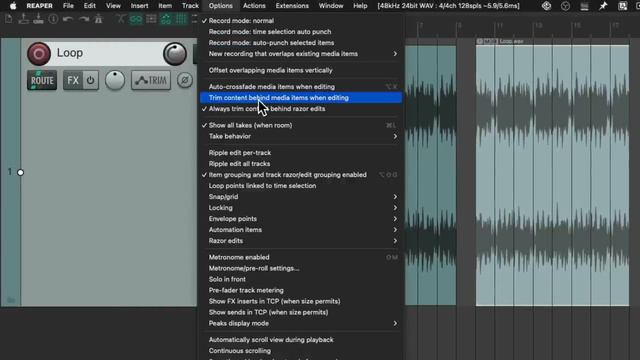Open the View menu
640x360 pixels.
coord(113,6)
